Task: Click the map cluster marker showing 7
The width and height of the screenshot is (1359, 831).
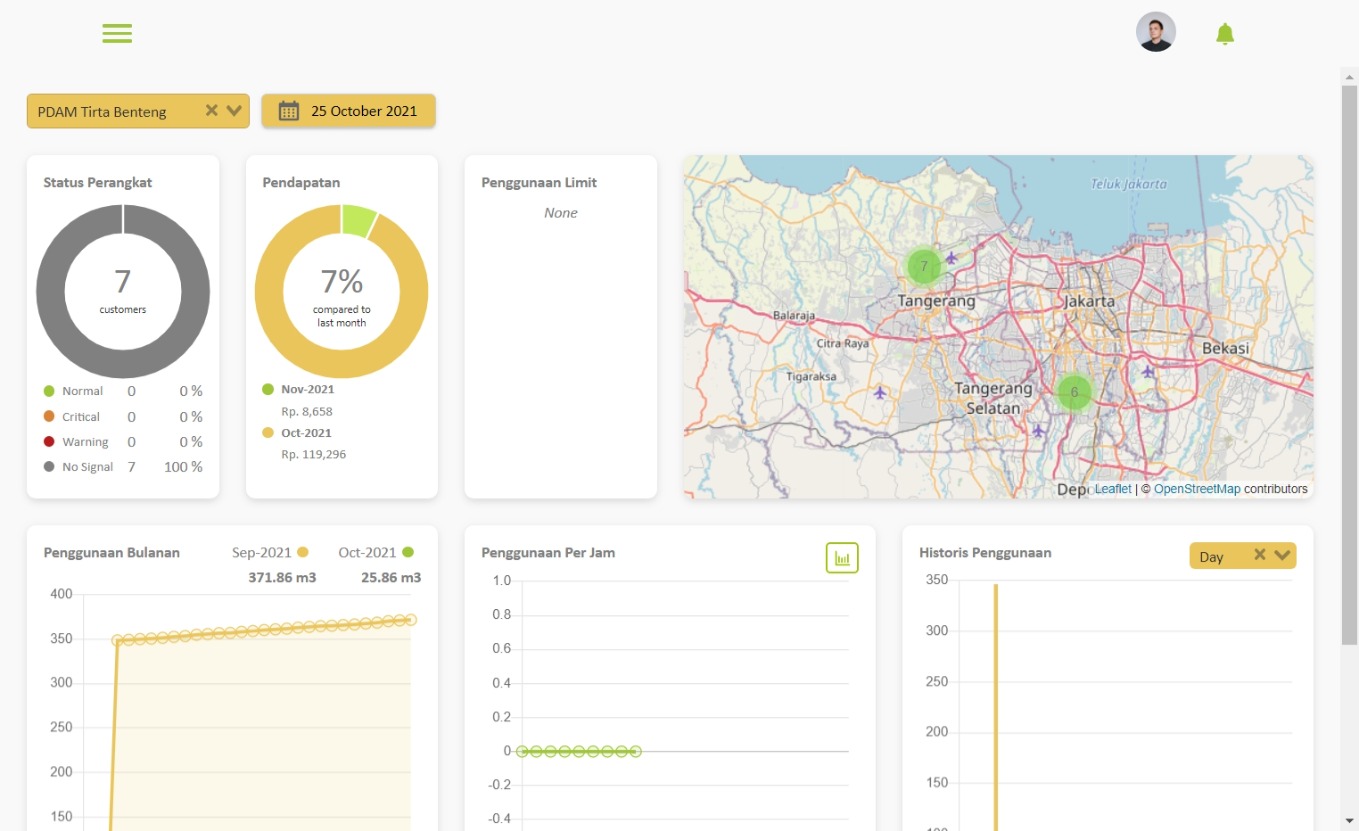Action: click(923, 266)
